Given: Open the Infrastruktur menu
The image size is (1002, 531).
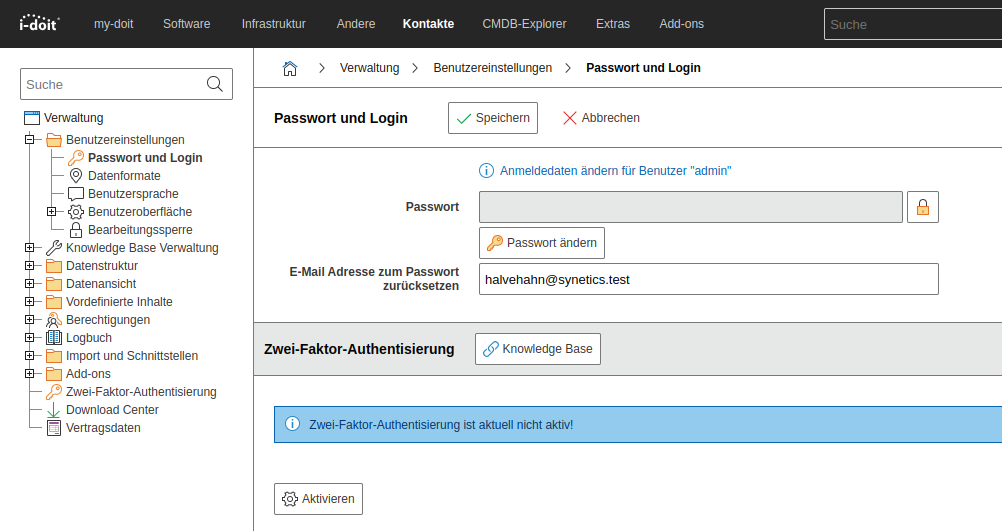Looking at the screenshot, I should [273, 24].
